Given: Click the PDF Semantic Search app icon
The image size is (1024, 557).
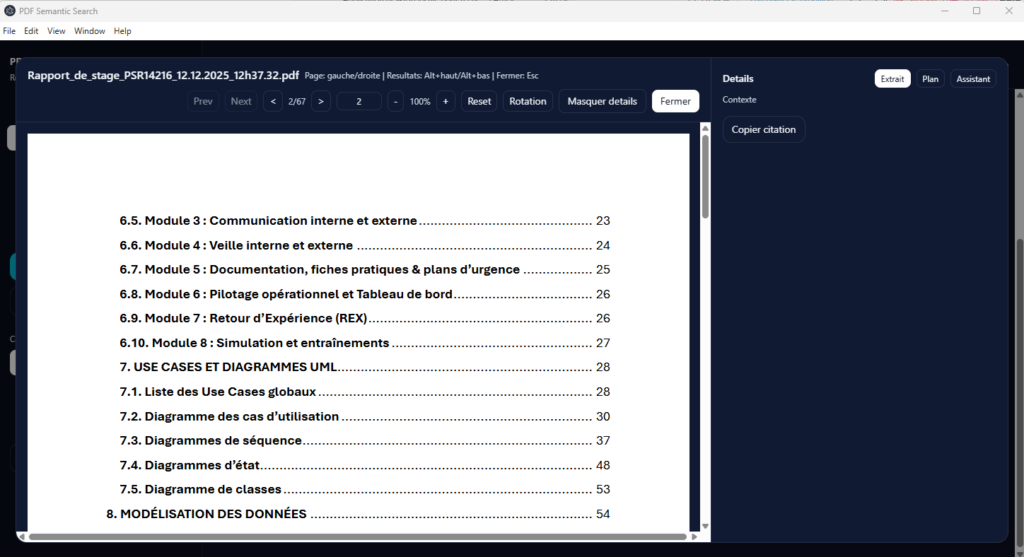Looking at the screenshot, I should click(x=9, y=10).
